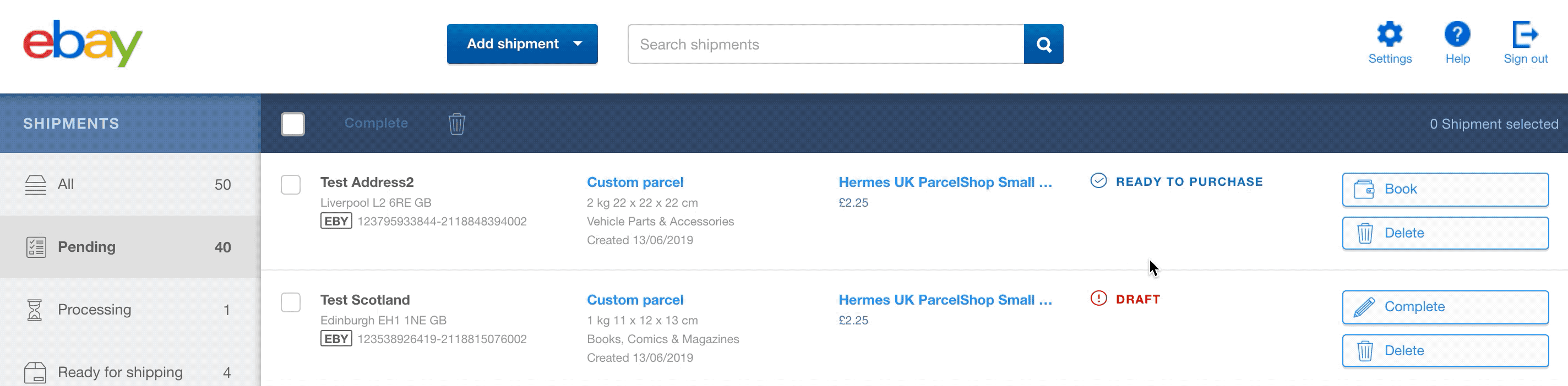Check the Test Scotland shipment checkbox
1568x386 pixels.
(290, 302)
